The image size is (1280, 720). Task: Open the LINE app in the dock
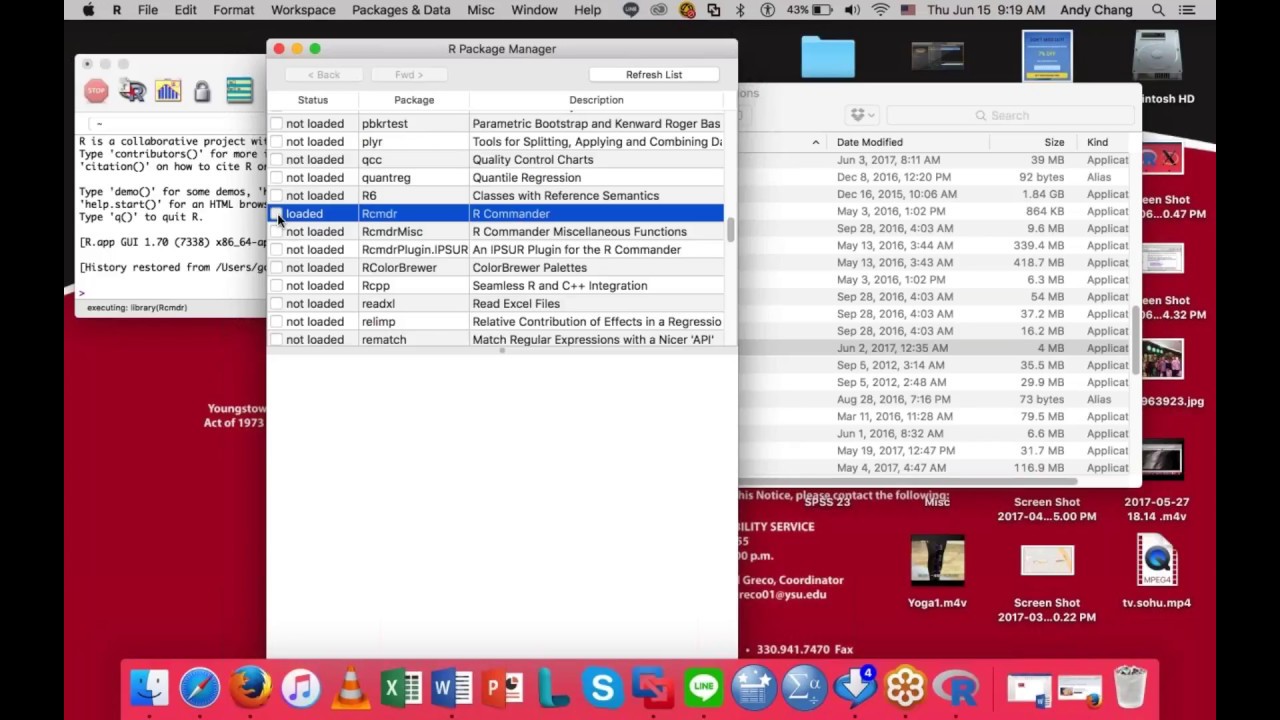click(704, 688)
